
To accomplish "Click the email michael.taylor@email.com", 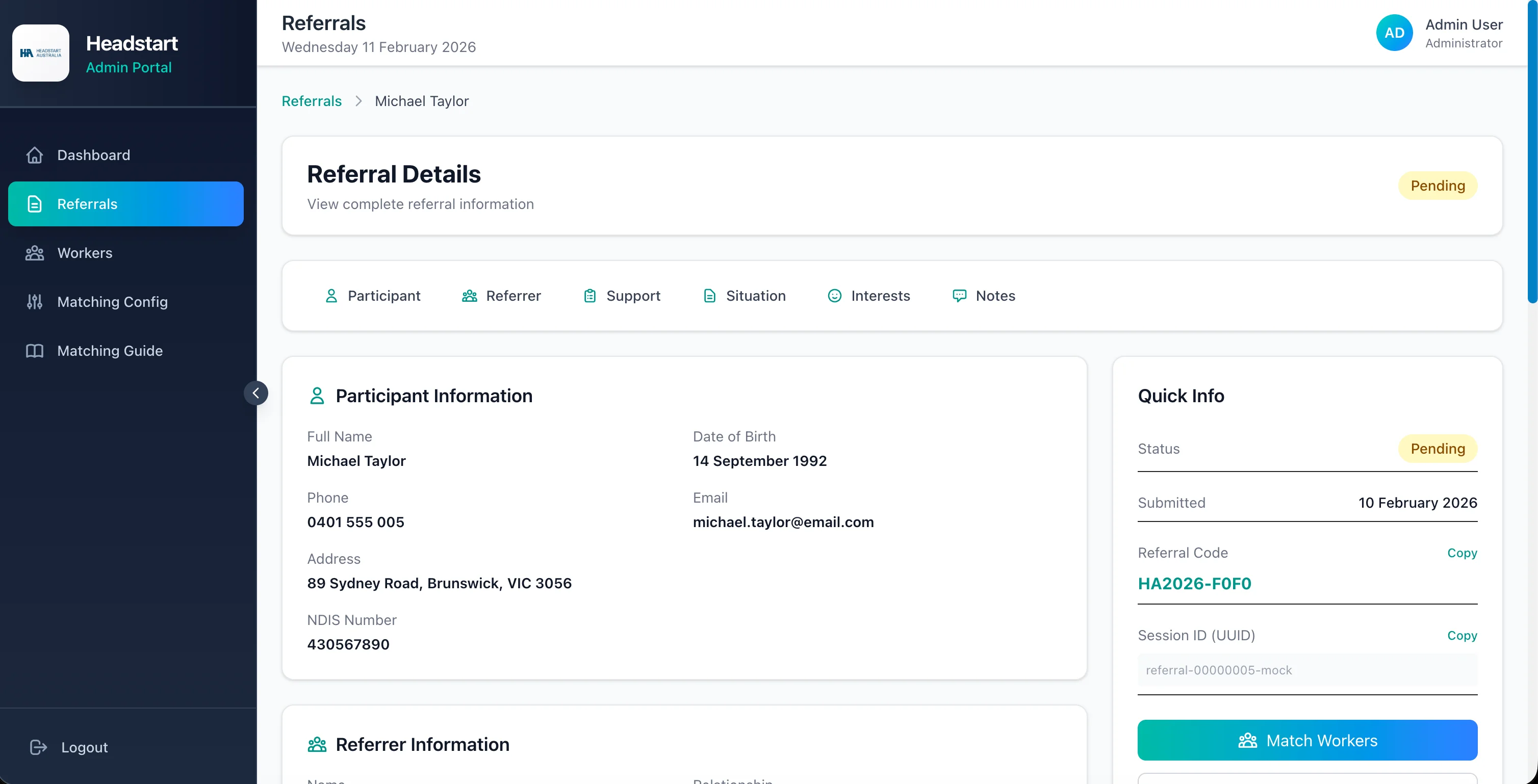I will pyautogui.click(x=783, y=522).
